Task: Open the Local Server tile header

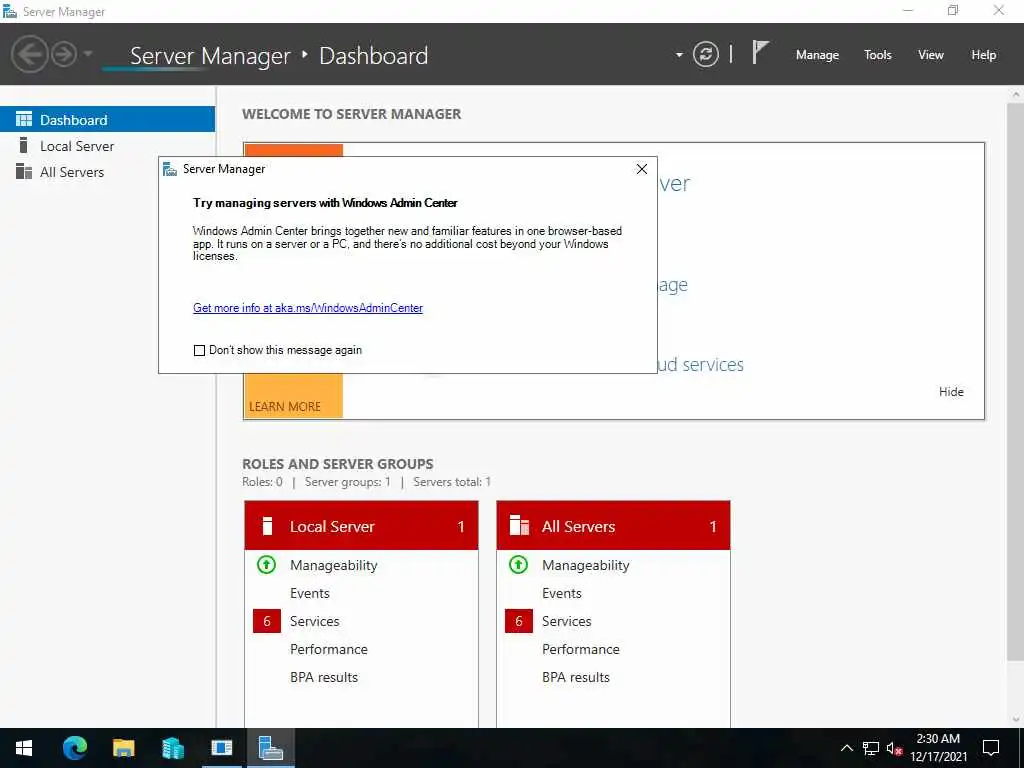Action: pyautogui.click(x=361, y=526)
